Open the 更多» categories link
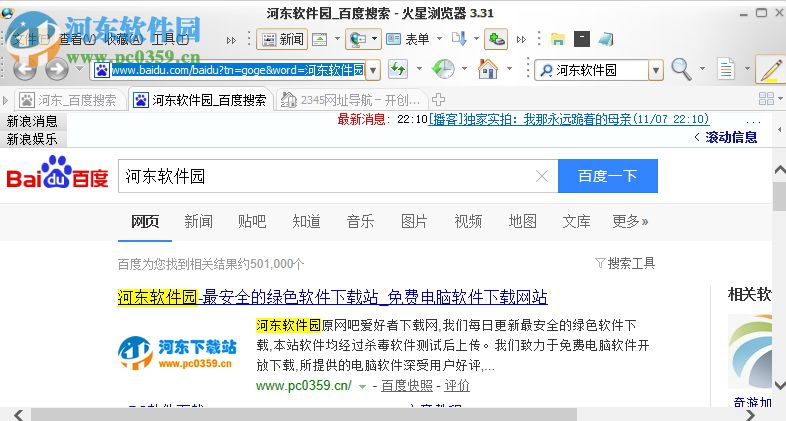This screenshot has width=786, height=421. pos(630,221)
